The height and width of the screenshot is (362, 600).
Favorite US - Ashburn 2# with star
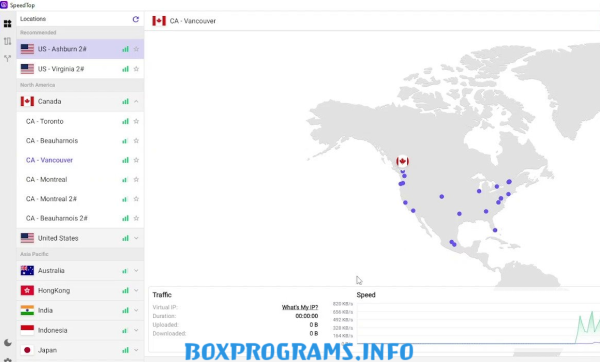click(136, 49)
